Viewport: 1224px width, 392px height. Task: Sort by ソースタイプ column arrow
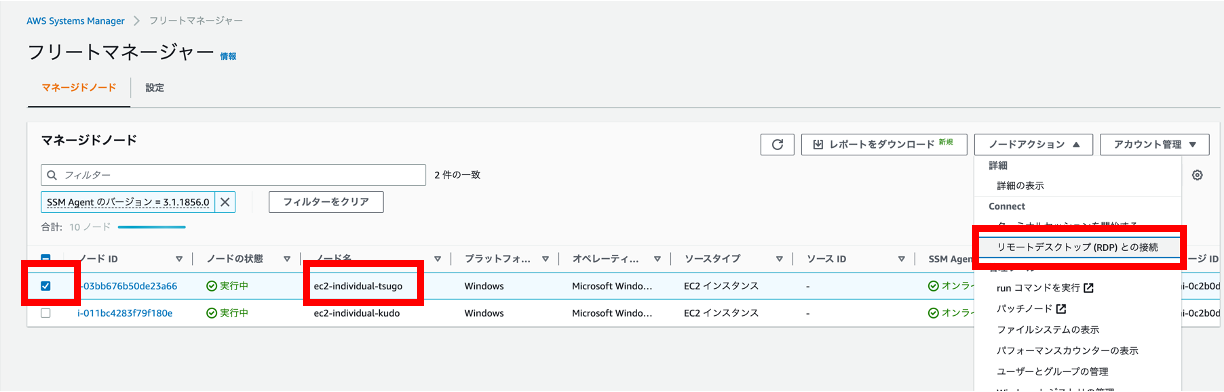click(780, 259)
